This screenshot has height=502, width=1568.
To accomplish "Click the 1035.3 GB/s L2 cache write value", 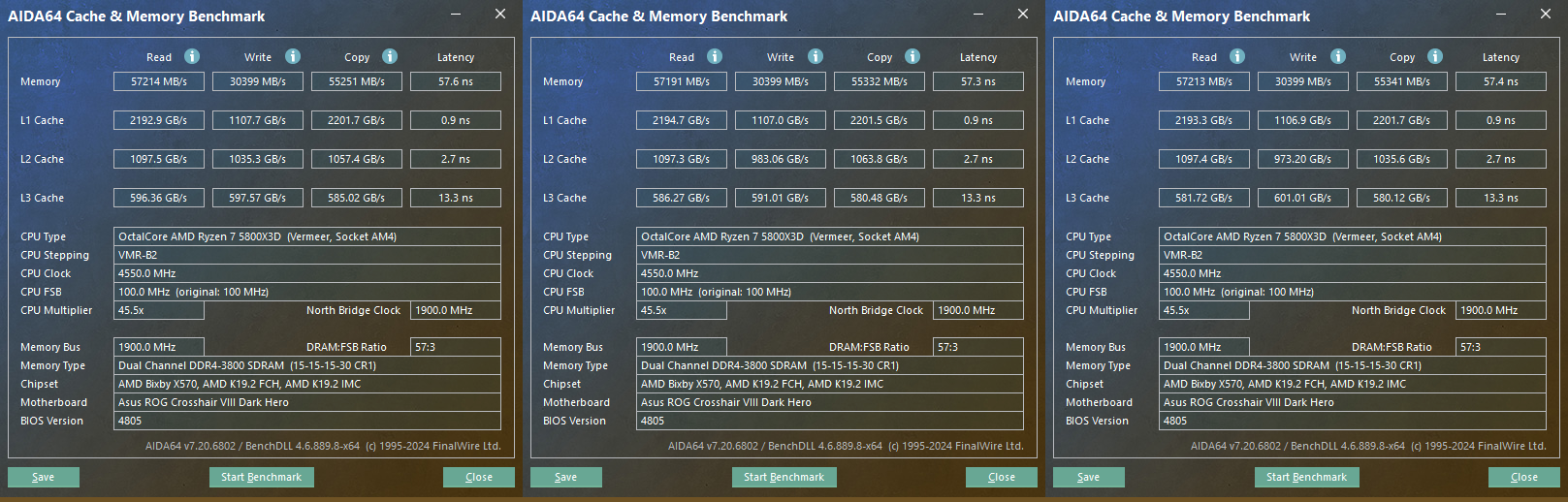I will pyautogui.click(x=258, y=159).
